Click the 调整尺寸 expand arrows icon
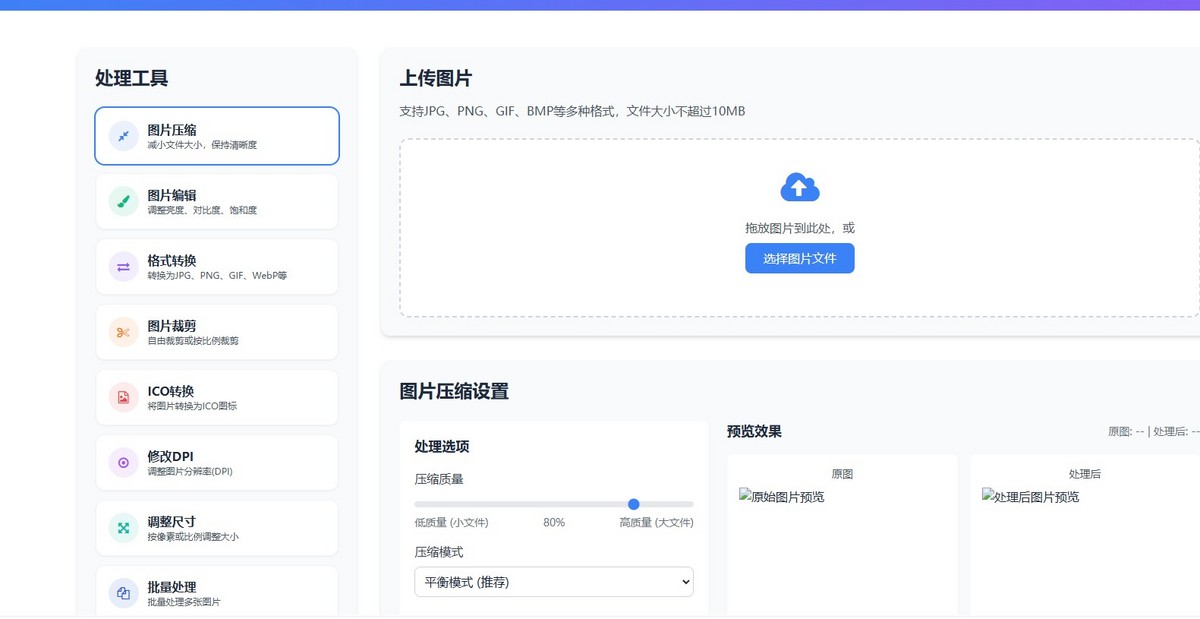 [123, 528]
